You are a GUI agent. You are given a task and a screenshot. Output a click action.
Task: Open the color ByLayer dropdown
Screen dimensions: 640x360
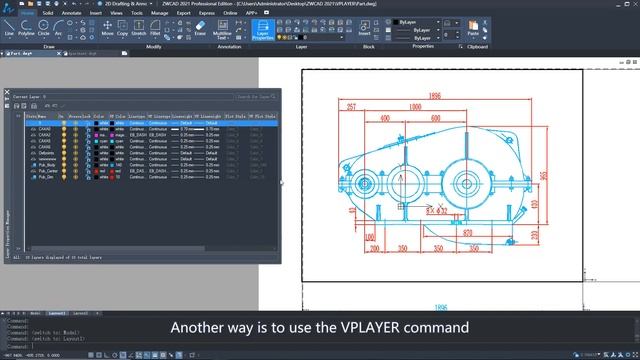[x=438, y=22]
